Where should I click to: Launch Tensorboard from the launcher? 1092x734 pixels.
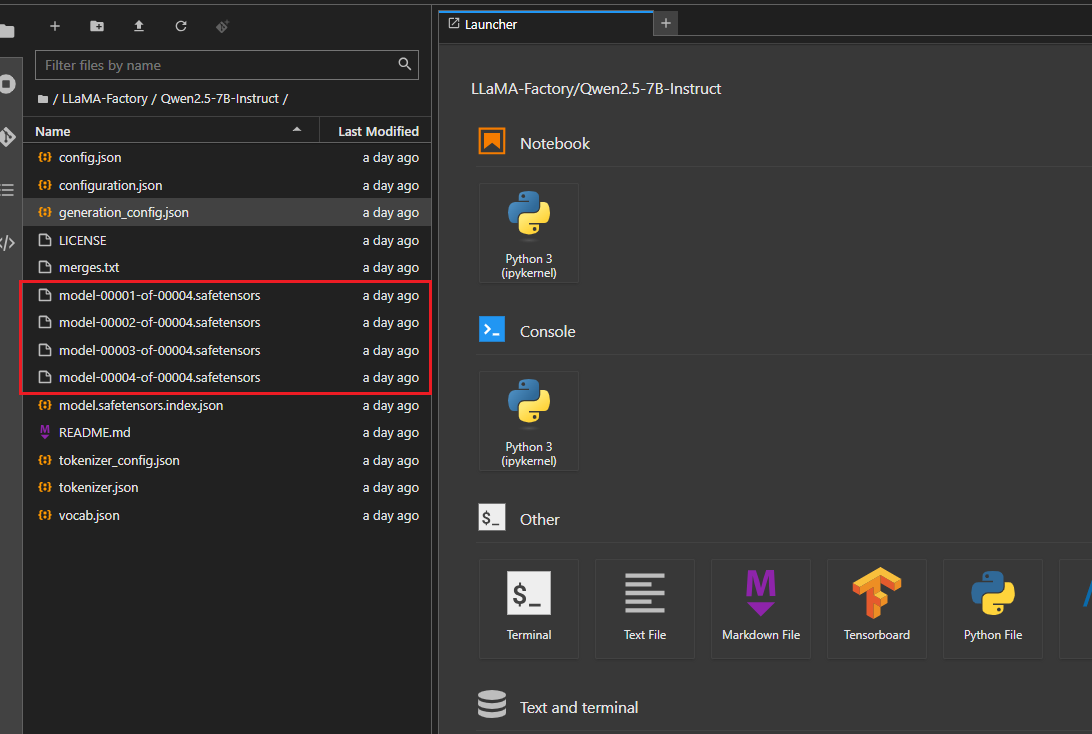pos(877,609)
